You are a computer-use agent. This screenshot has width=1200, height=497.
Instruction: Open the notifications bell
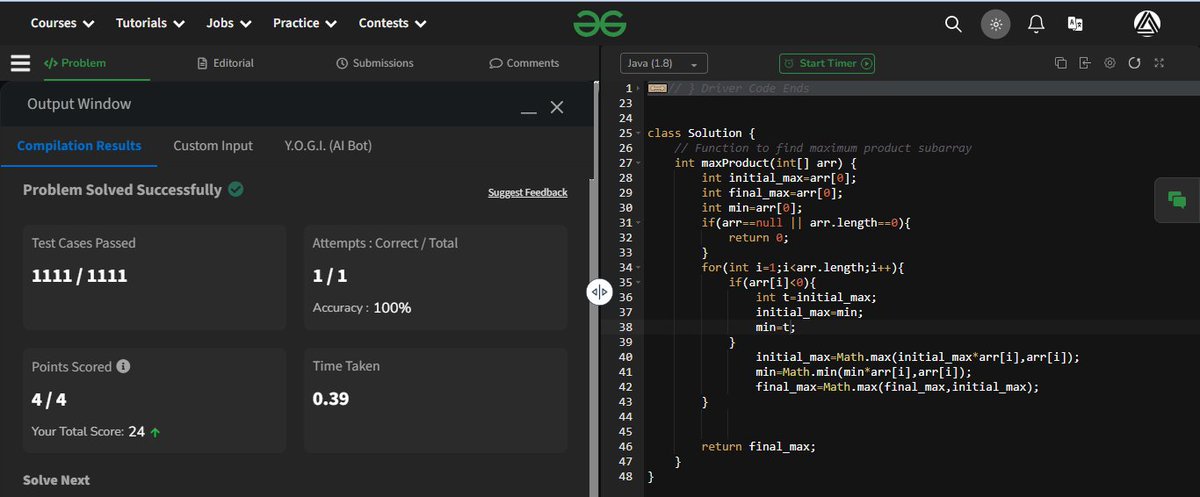coord(1036,24)
